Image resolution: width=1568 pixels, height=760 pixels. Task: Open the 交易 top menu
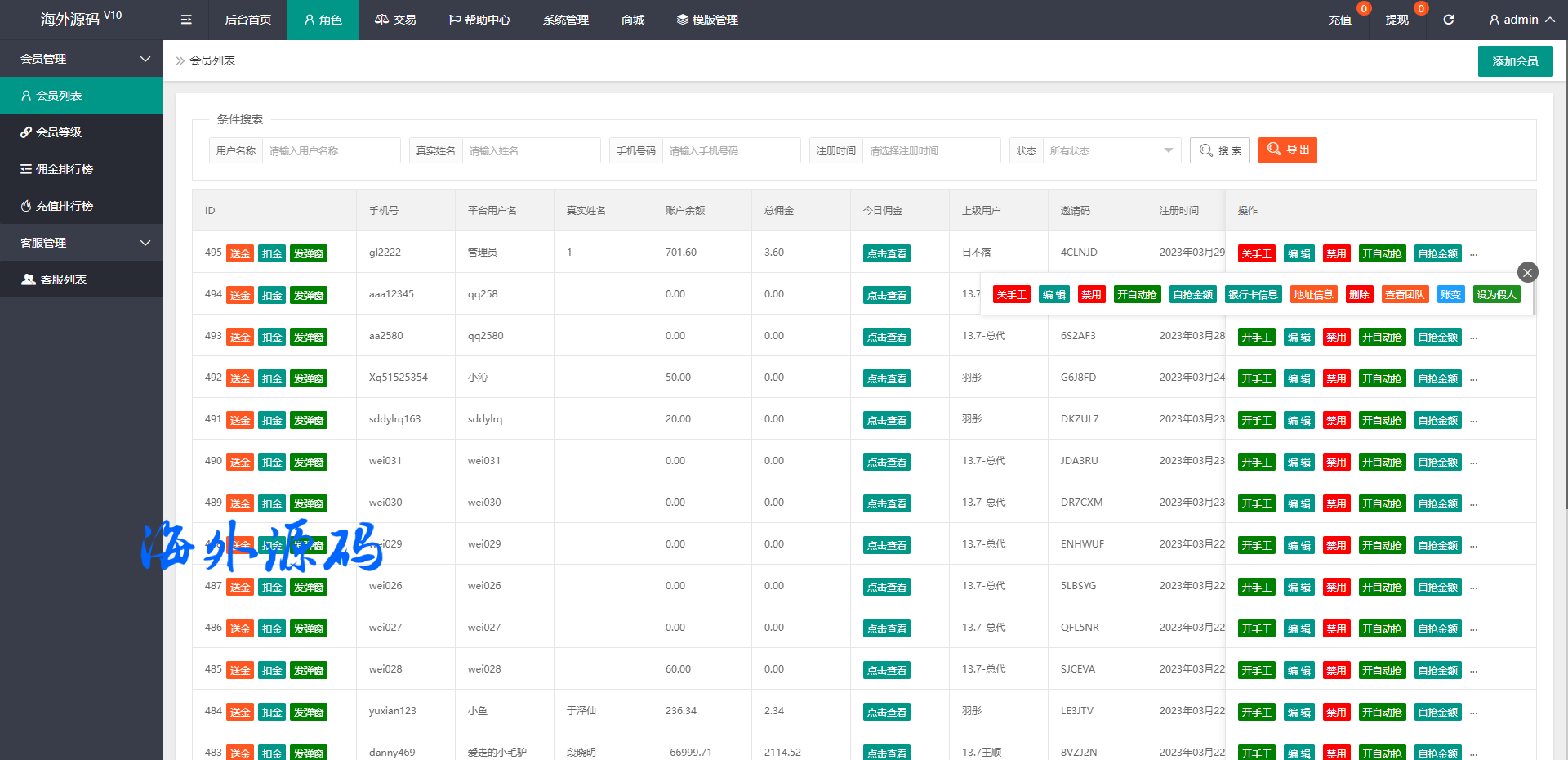(395, 20)
